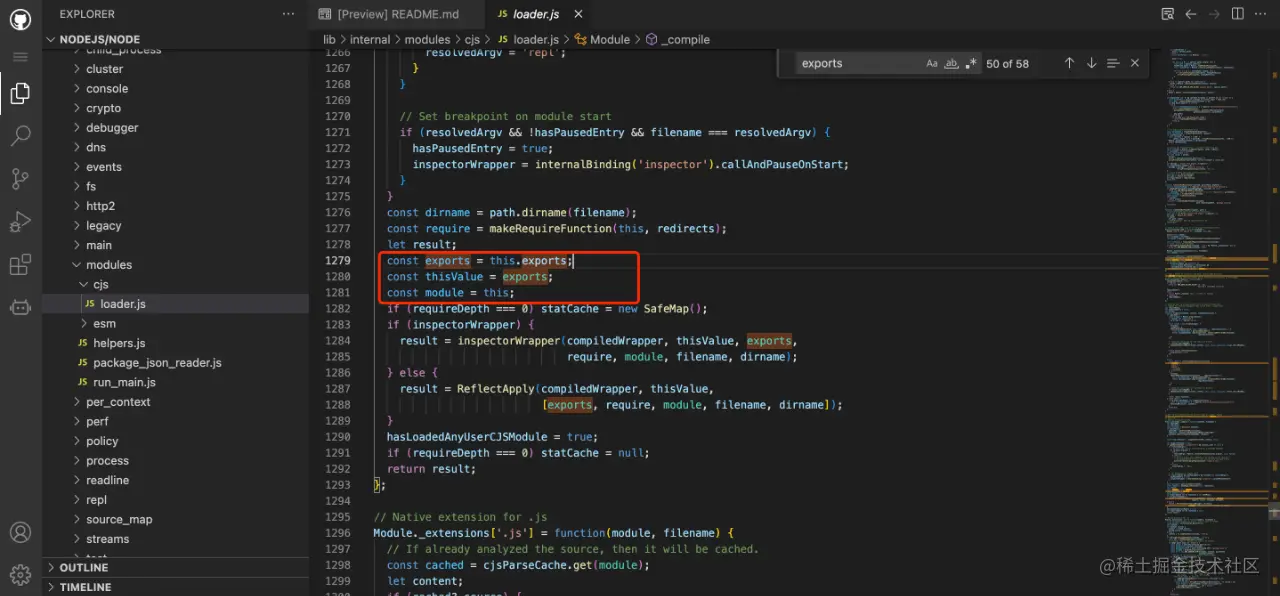Click the lib breadcrumb
The image size is (1280, 596).
click(x=329, y=39)
